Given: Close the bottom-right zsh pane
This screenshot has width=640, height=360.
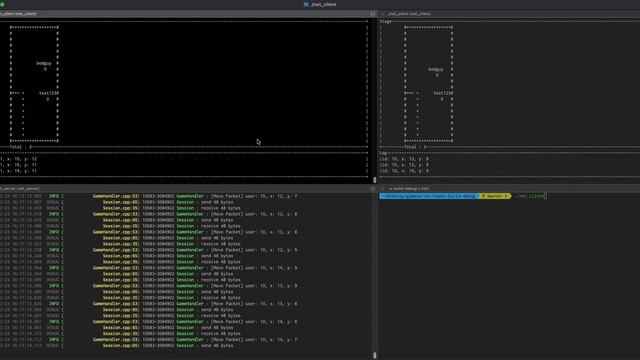Looking at the screenshot, I should point(383,189).
